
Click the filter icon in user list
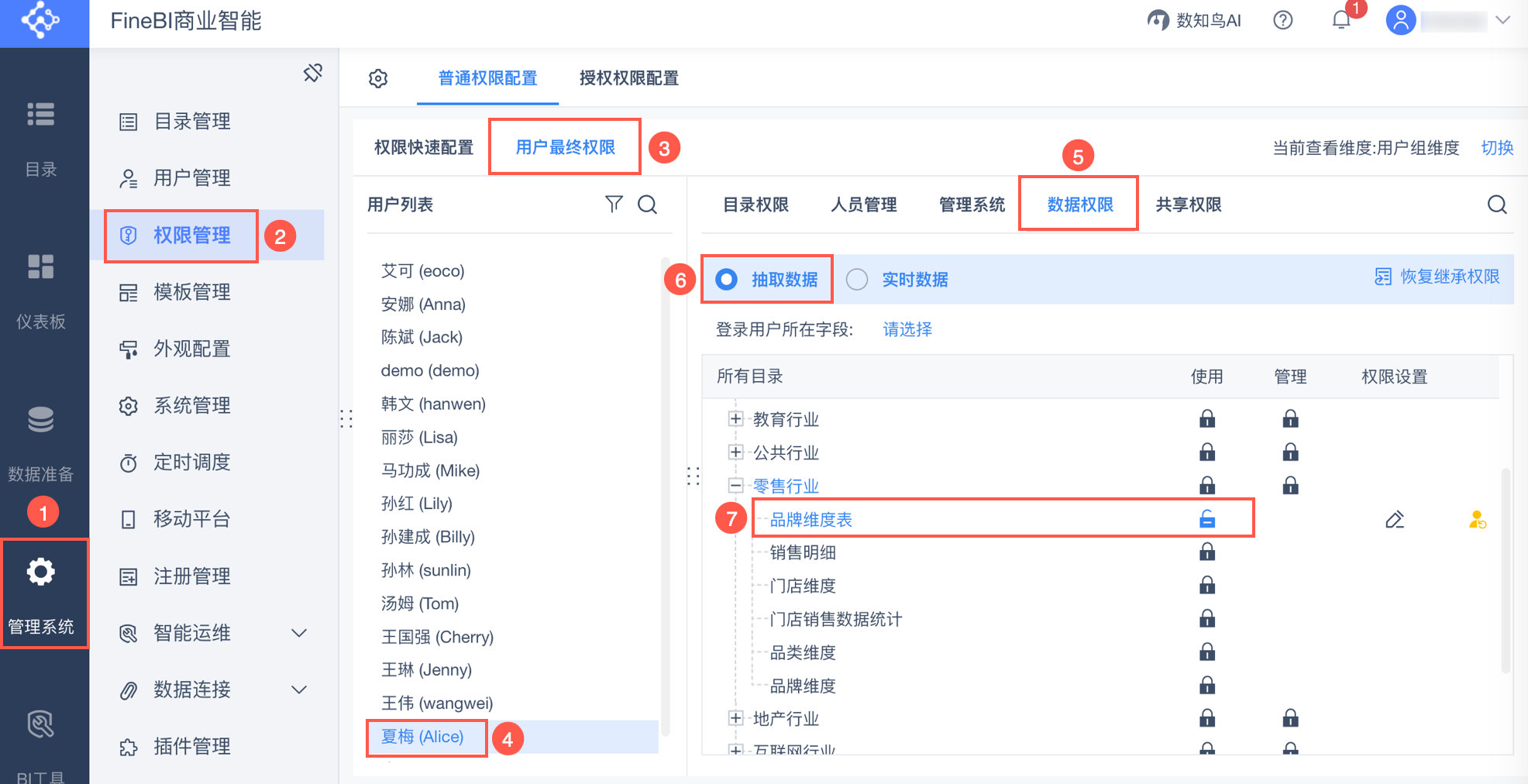pos(614,204)
